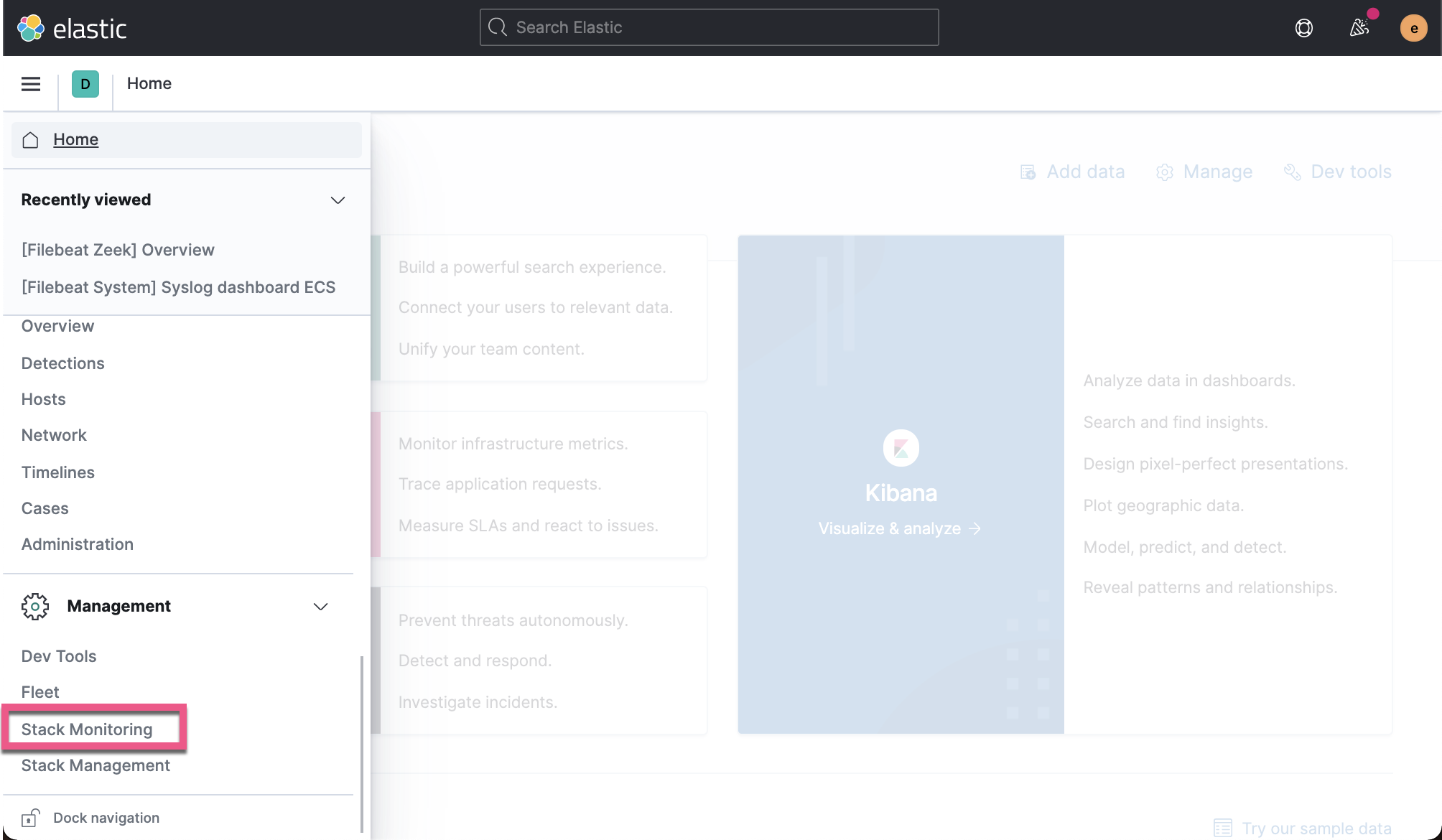Click the newsfeed icon with notification dot

tap(1359, 27)
